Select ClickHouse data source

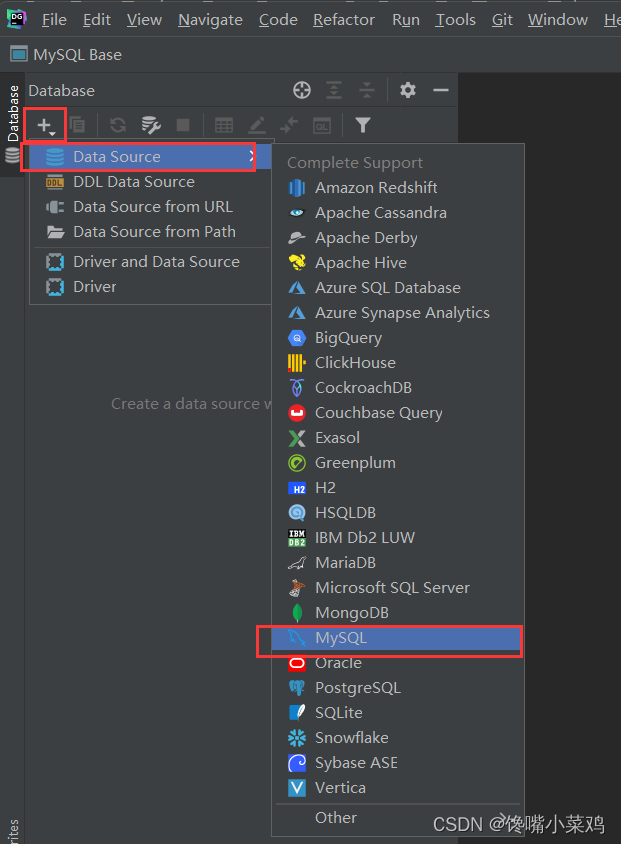tap(398, 363)
